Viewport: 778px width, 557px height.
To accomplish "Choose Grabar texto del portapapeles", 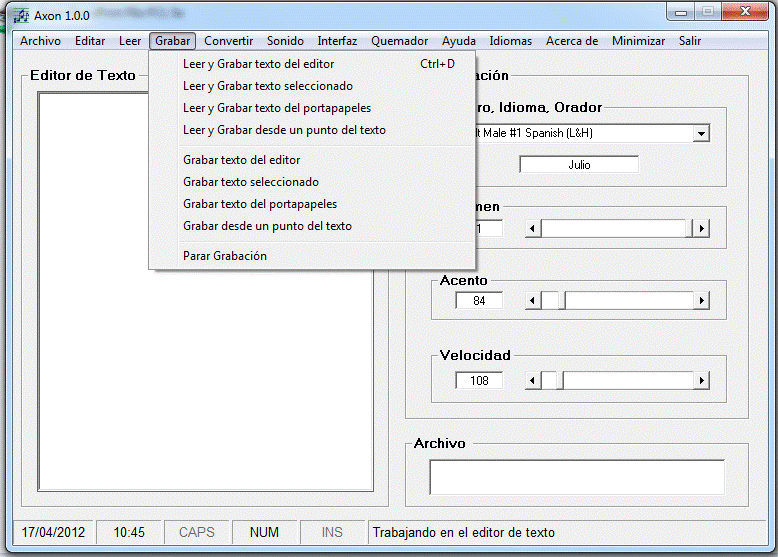I will pyautogui.click(x=260, y=204).
